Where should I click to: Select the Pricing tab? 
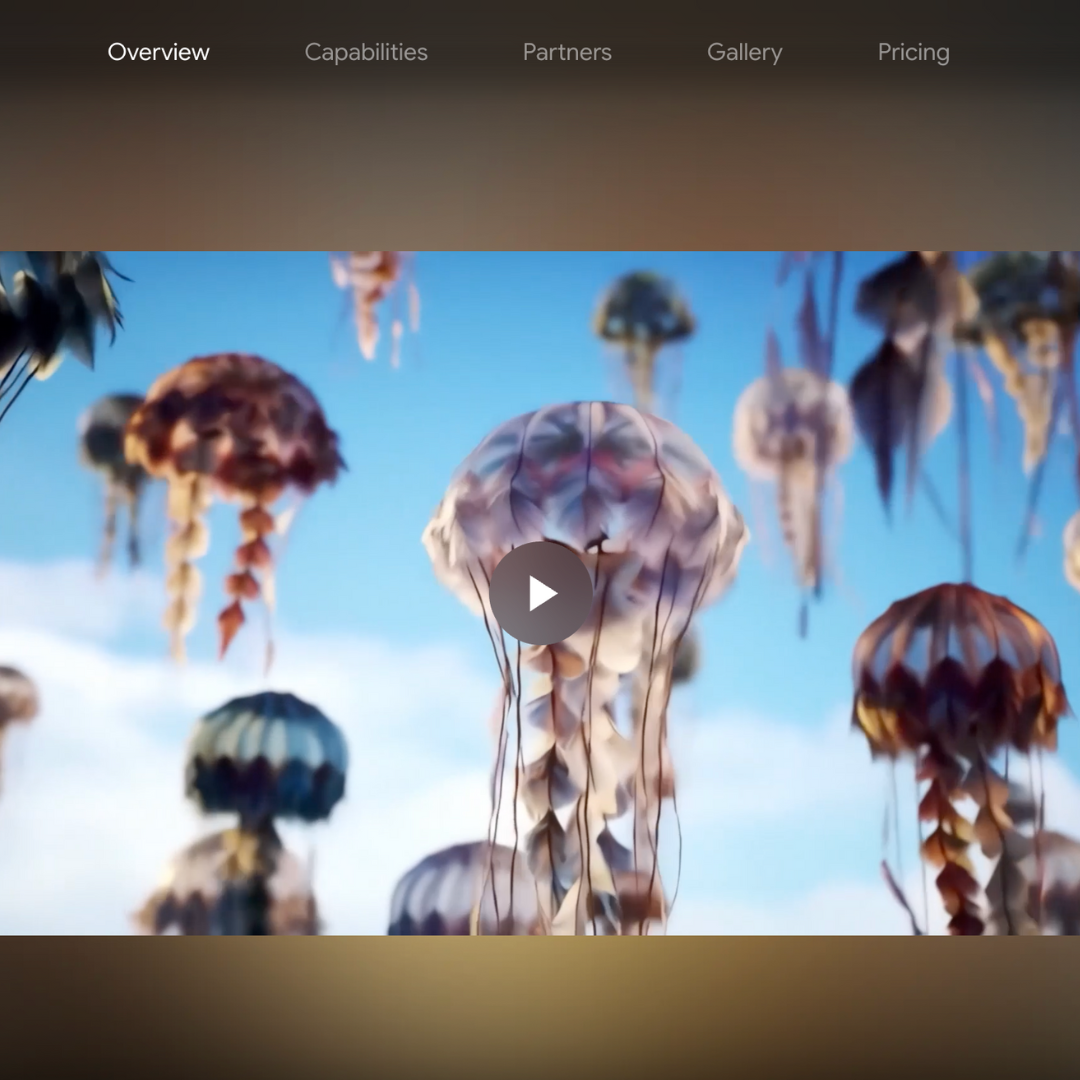point(913,52)
